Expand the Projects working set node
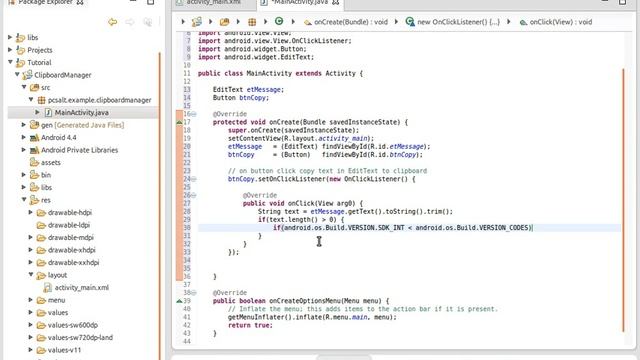The image size is (640, 360). pos(10,50)
